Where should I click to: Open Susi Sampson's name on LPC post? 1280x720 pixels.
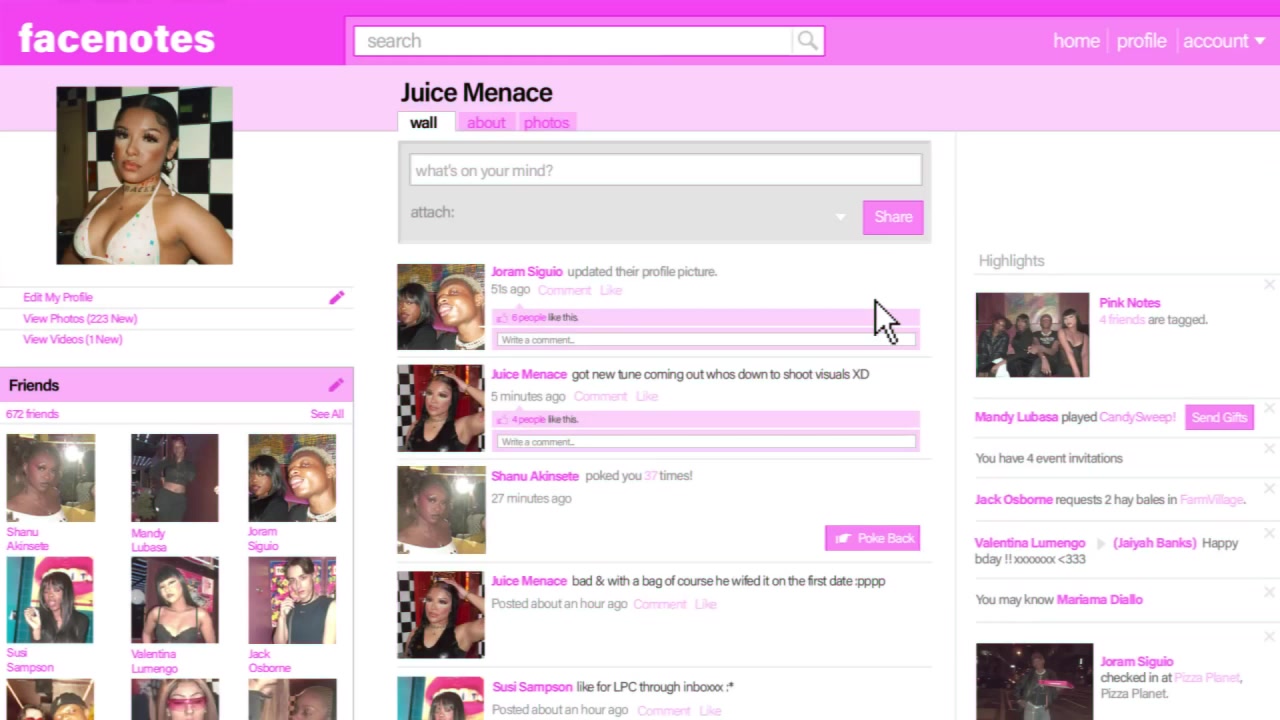coord(532,687)
